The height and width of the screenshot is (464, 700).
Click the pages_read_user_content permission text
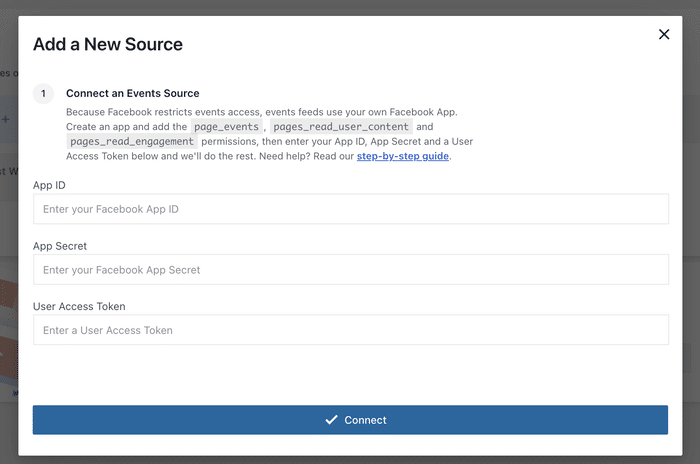[x=341, y=127]
